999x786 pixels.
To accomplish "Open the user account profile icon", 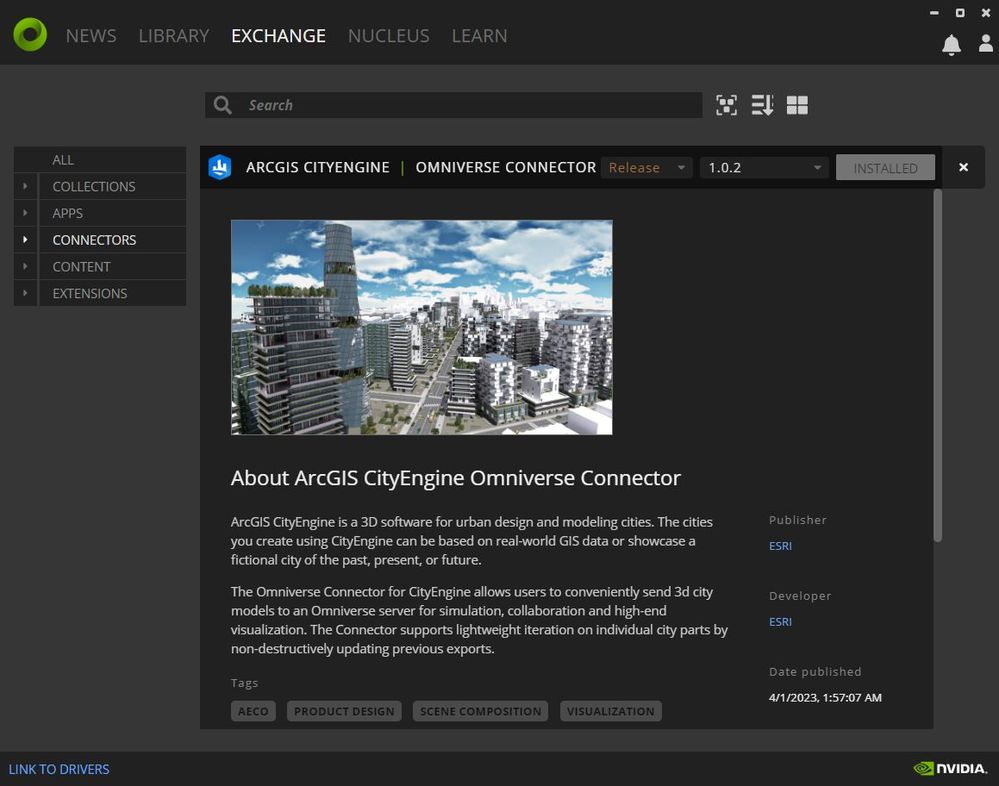I will (x=985, y=43).
